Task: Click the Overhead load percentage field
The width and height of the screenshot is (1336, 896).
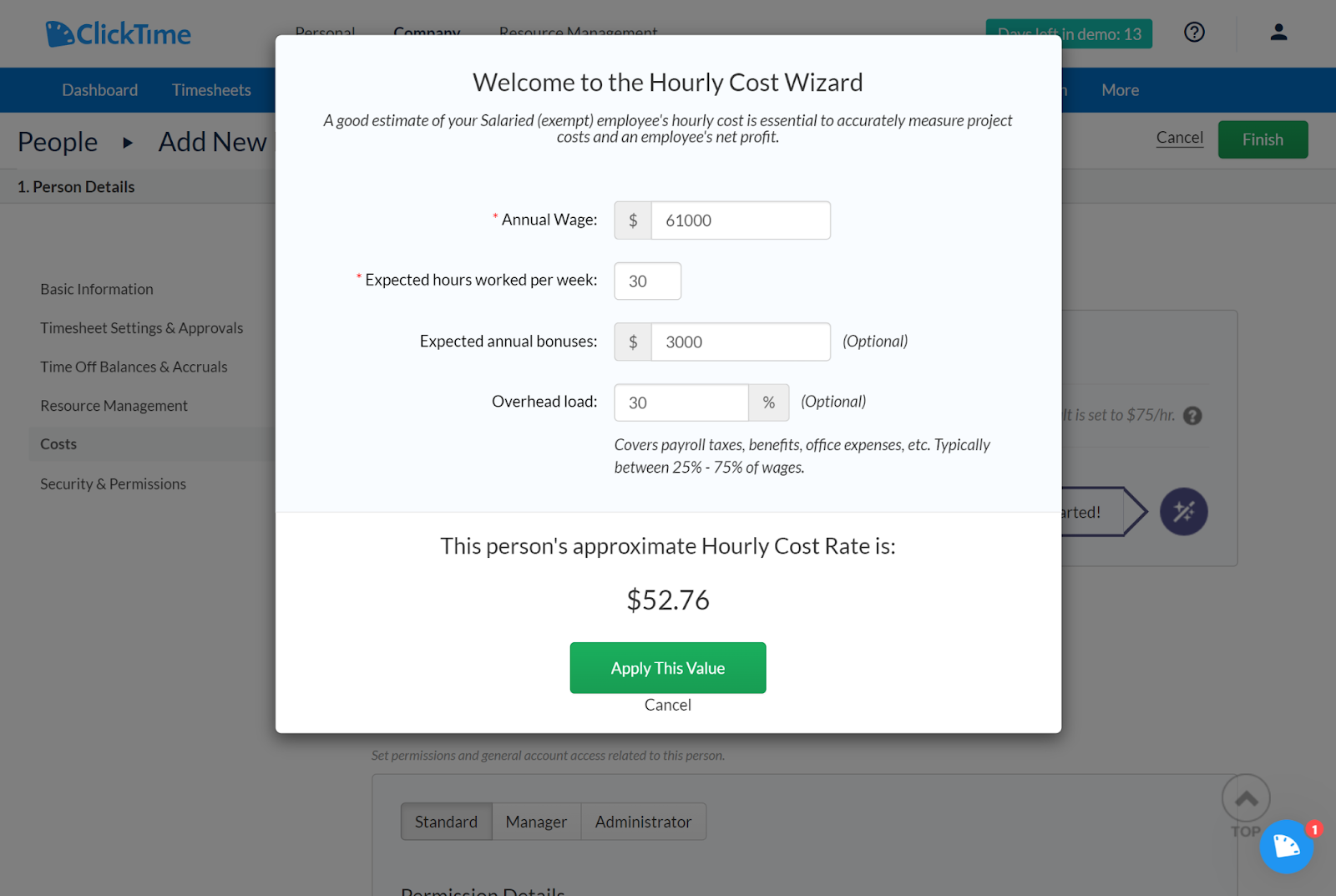Action: point(681,402)
